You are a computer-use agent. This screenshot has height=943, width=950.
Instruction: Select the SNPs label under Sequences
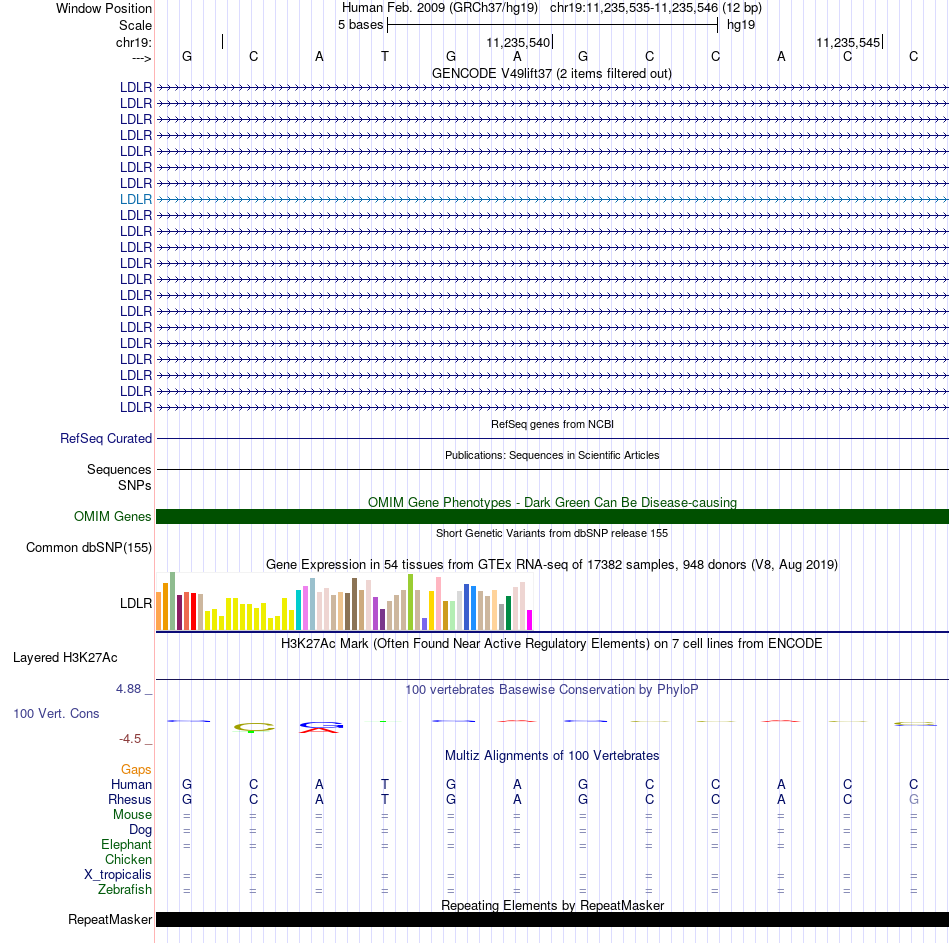point(135,485)
